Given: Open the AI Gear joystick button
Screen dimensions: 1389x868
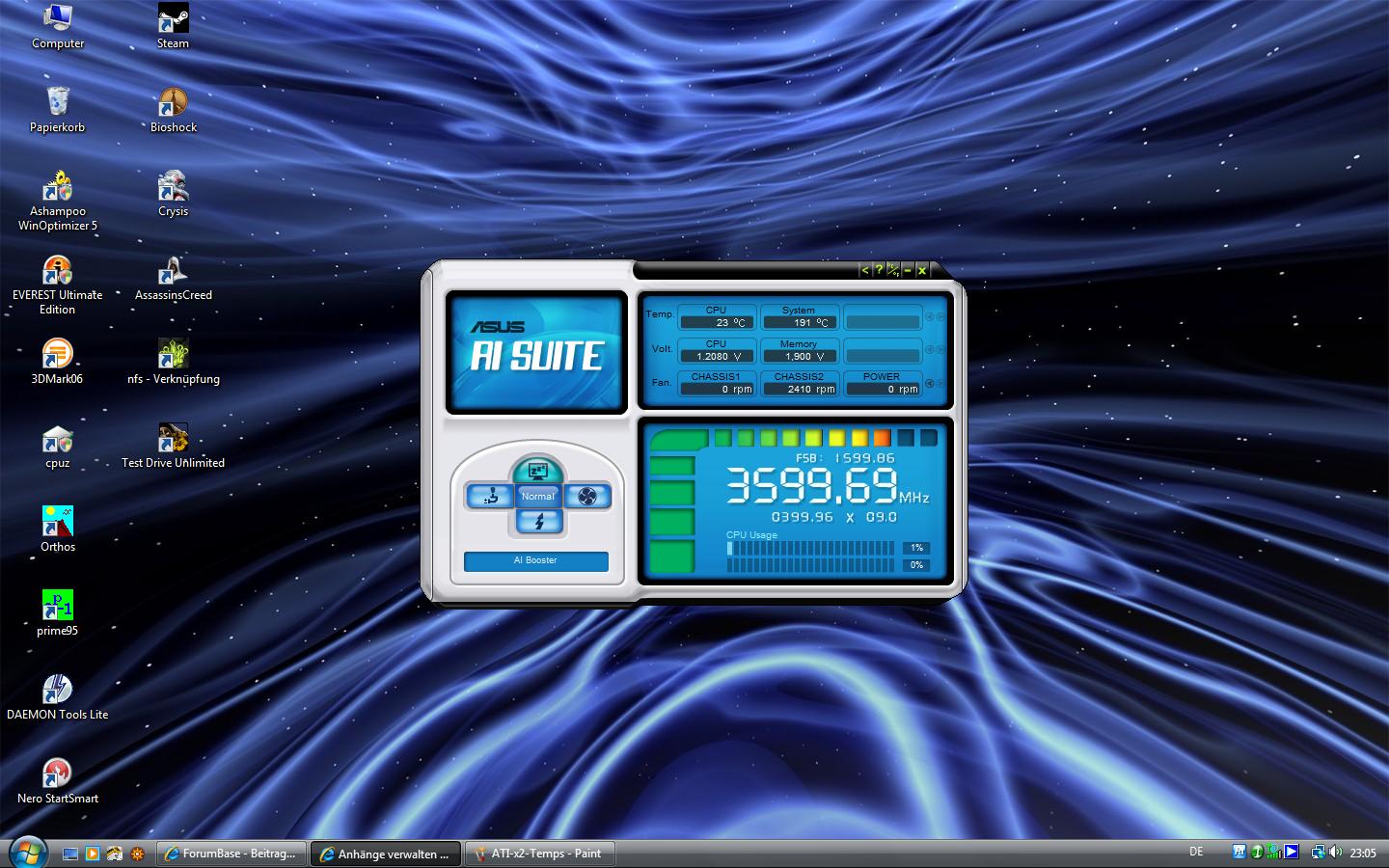Looking at the screenshot, I should coord(490,496).
